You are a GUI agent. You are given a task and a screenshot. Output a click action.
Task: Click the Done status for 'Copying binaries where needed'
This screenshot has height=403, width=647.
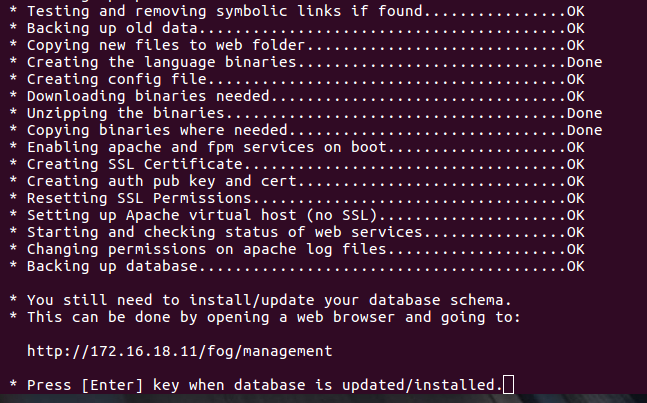[584, 130]
